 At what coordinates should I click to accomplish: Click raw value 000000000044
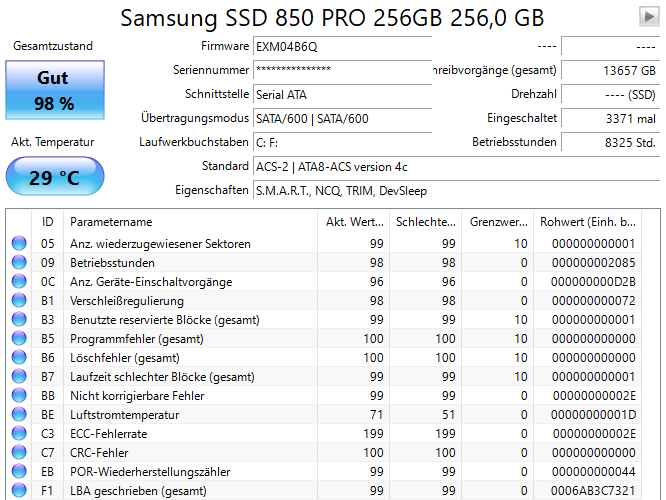coord(593,472)
